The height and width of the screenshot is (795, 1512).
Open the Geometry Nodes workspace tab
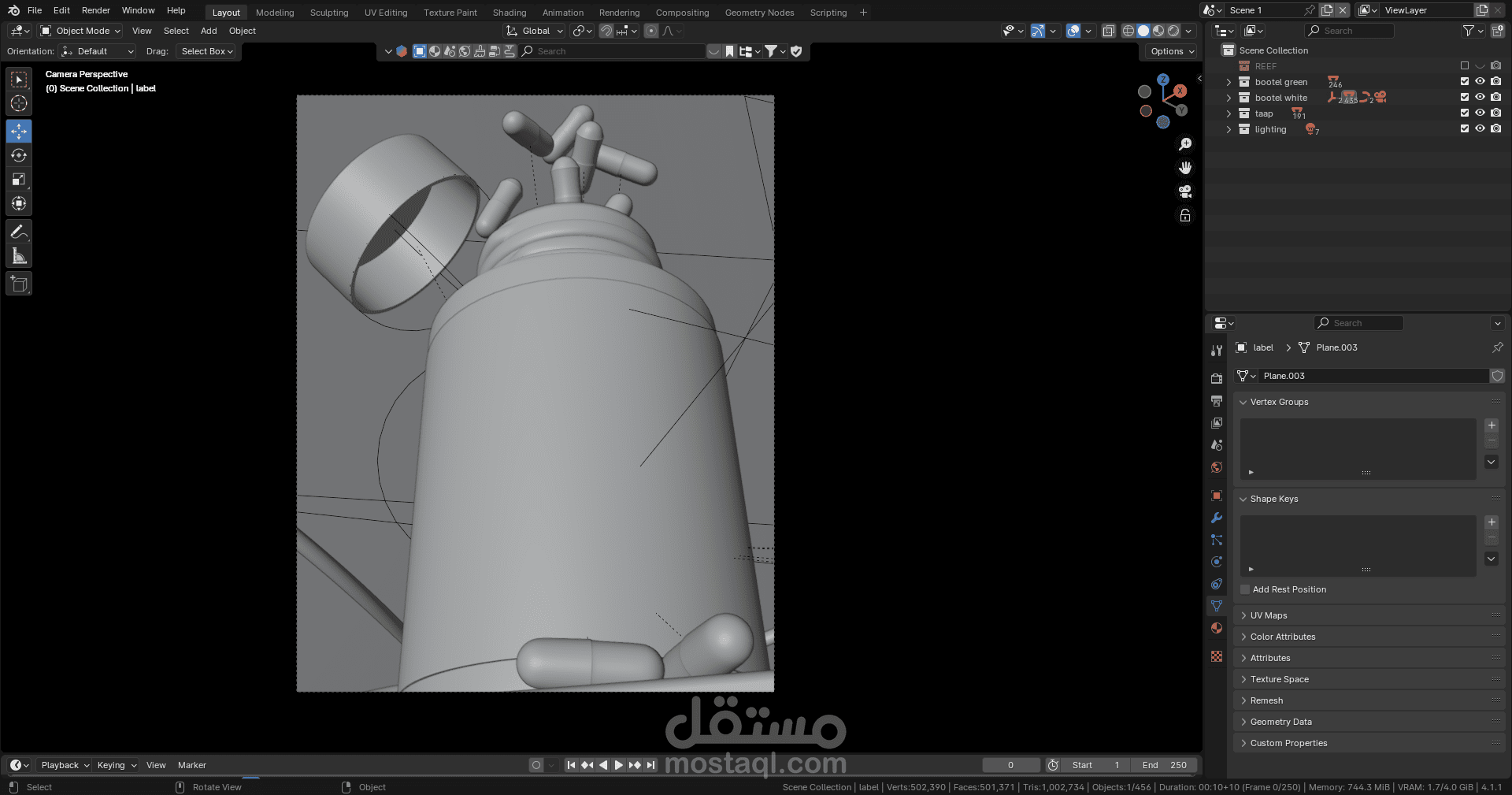coord(759,13)
